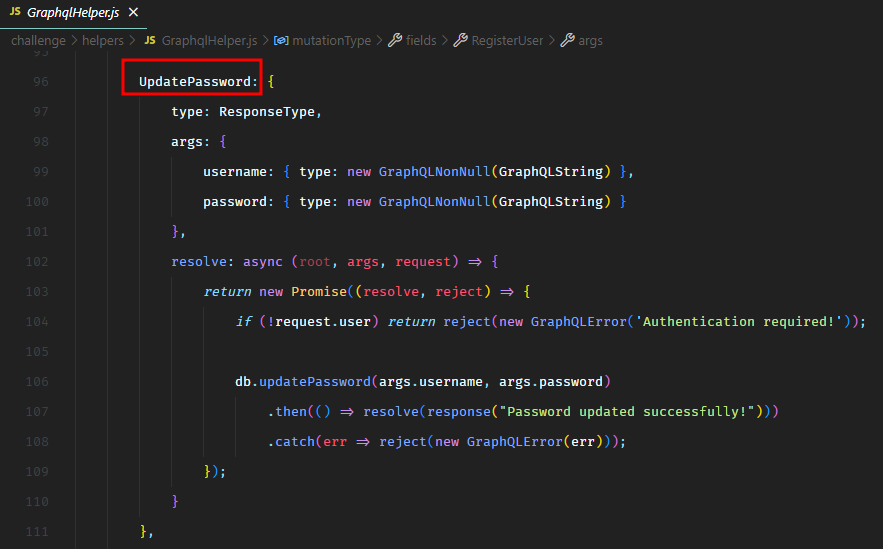883x549 pixels.
Task: Click the JS icon in the breadcrumb
Action: tap(150, 41)
